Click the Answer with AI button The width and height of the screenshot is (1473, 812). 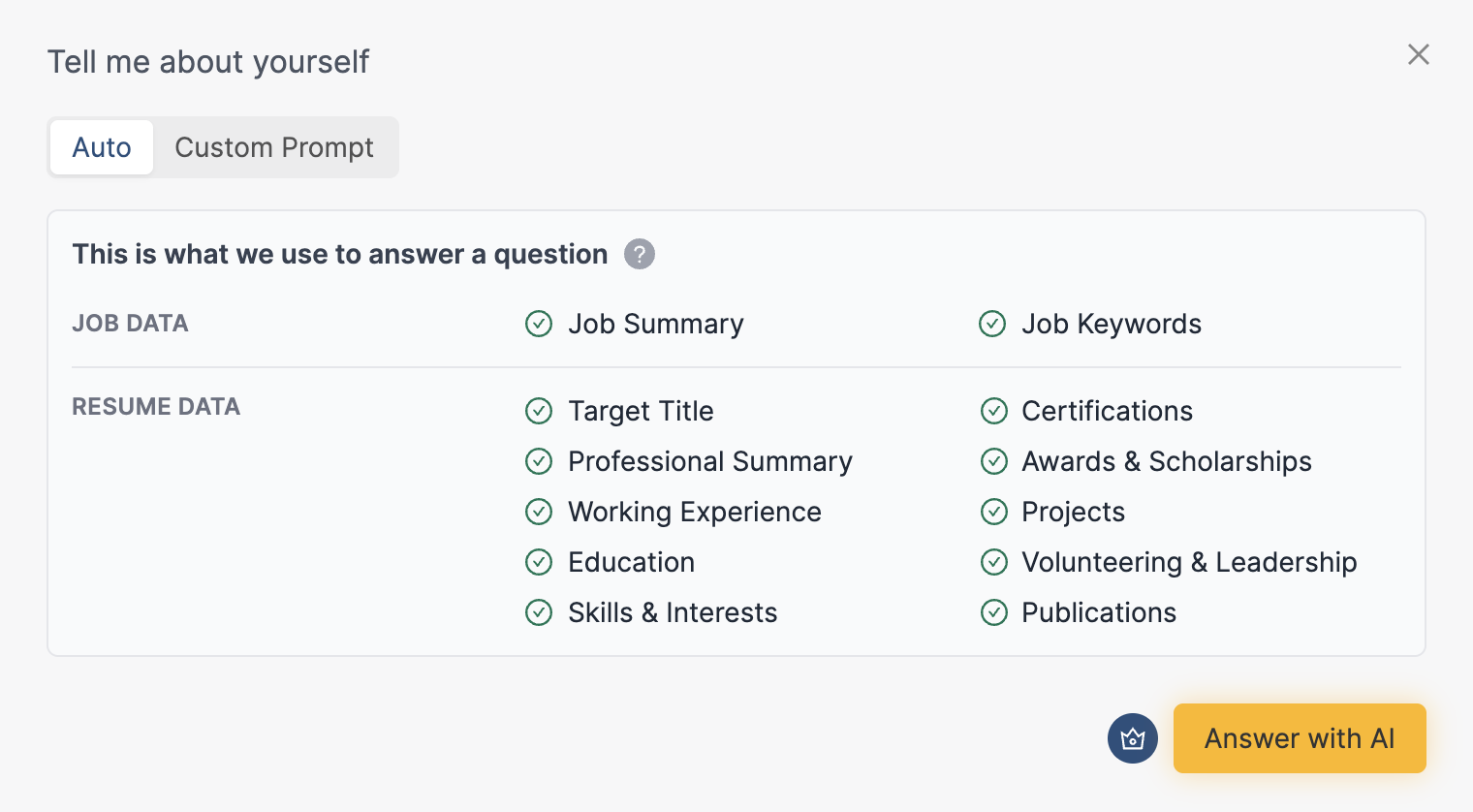pos(1300,738)
